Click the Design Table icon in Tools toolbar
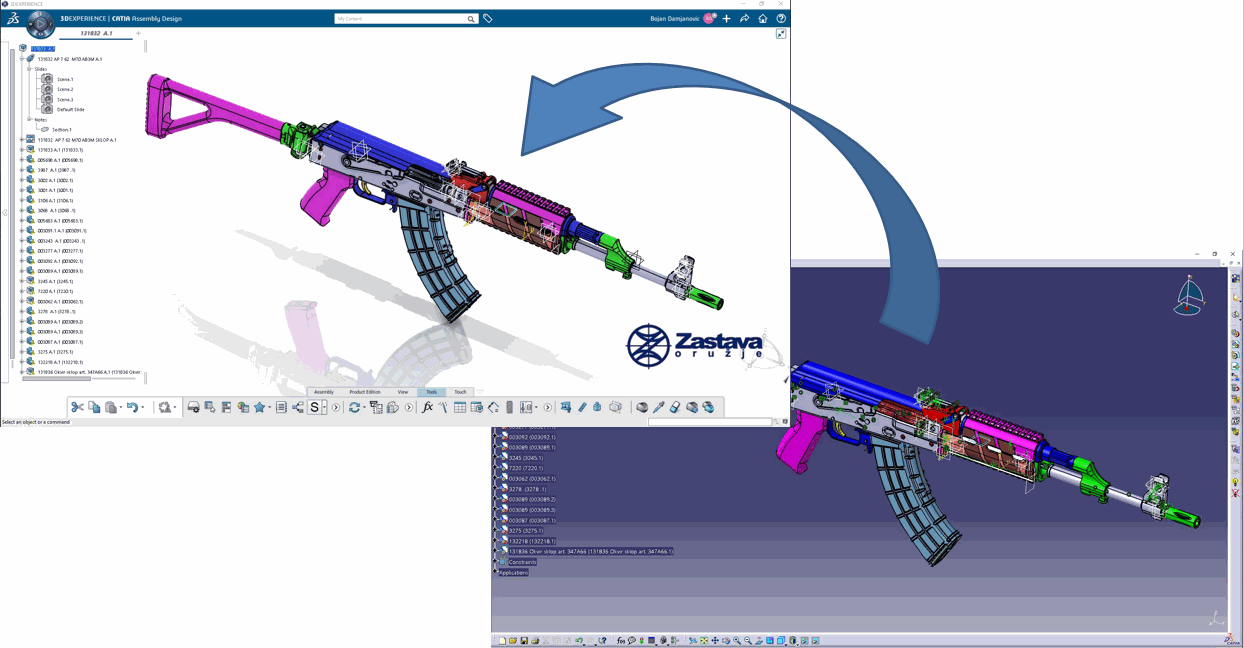Image resolution: width=1244 pixels, height=648 pixels. [x=460, y=407]
